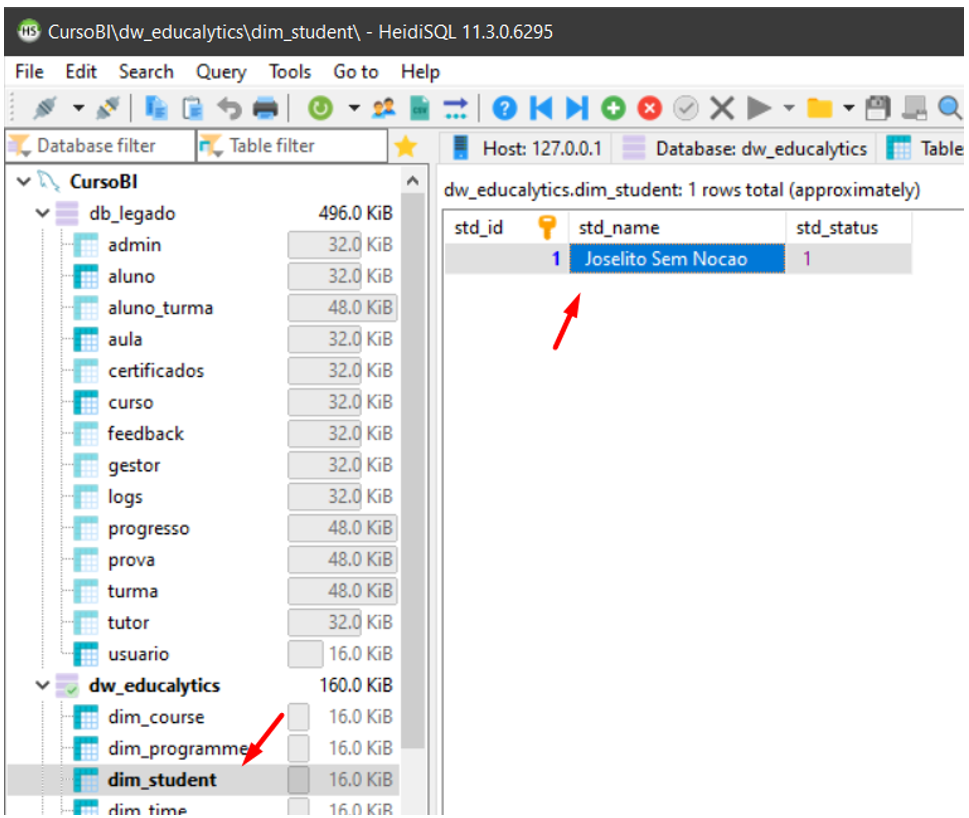The height and width of the screenshot is (818, 969).
Task: Open the Tools menu
Action: tap(289, 72)
